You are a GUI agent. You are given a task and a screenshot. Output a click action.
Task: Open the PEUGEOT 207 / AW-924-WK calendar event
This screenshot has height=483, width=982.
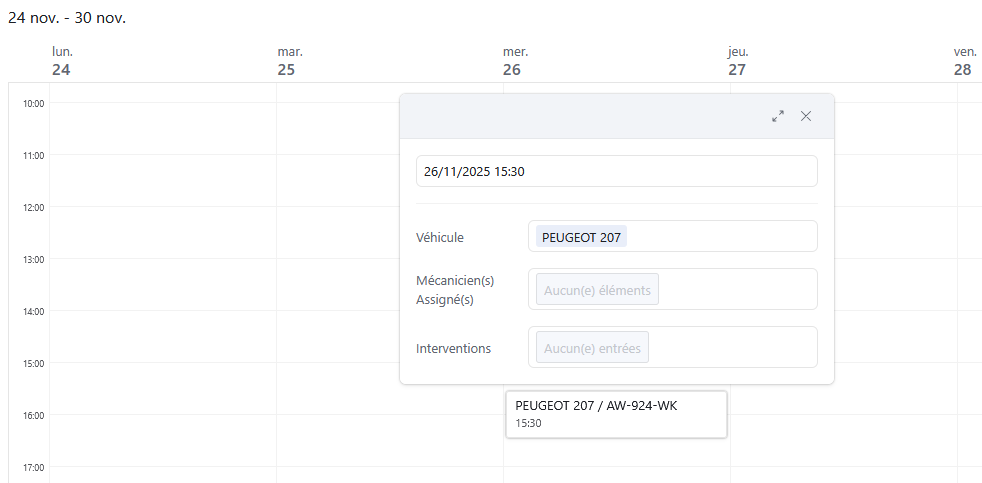615,413
